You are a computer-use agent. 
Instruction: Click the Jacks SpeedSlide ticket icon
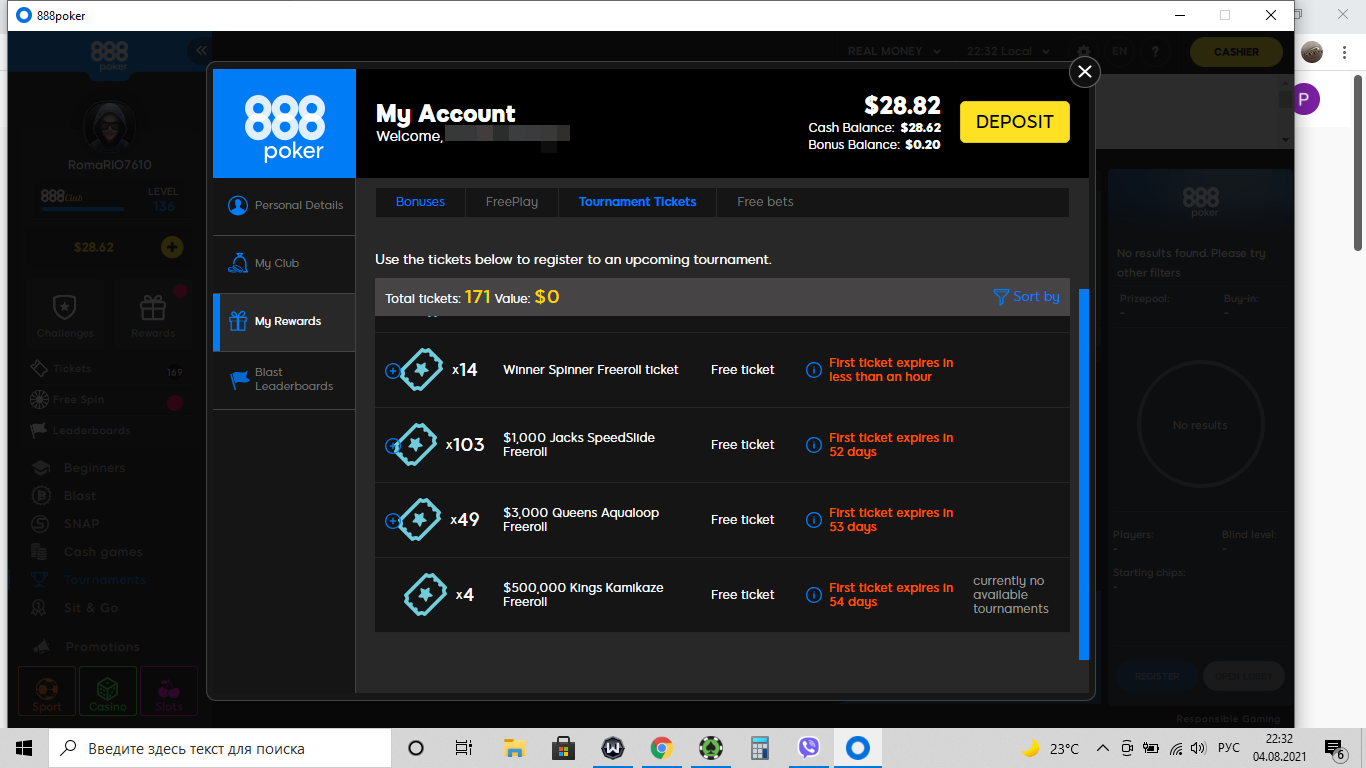[417, 445]
